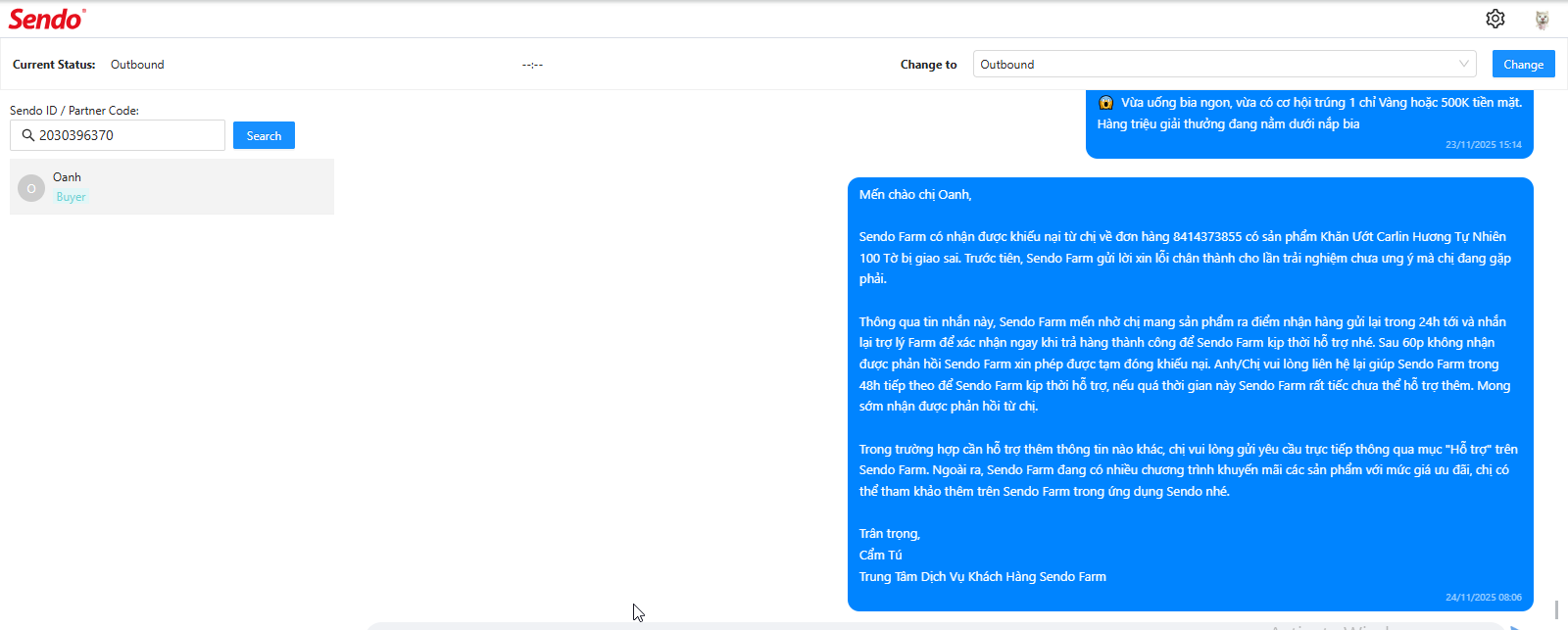Click the search magnifier icon in ID field
The width and height of the screenshot is (1568, 630).
coord(28,135)
